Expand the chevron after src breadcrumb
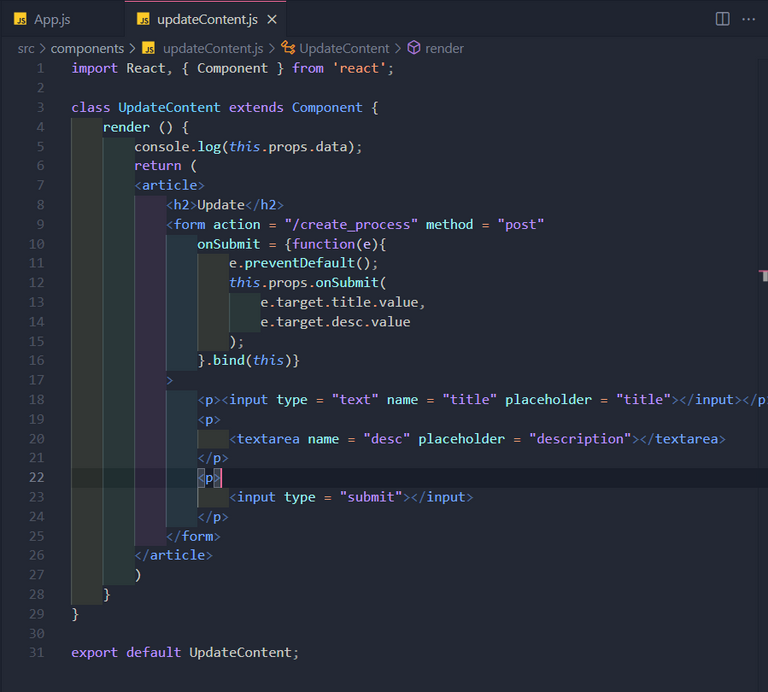Image resolution: width=768 pixels, height=692 pixels. 43,48
